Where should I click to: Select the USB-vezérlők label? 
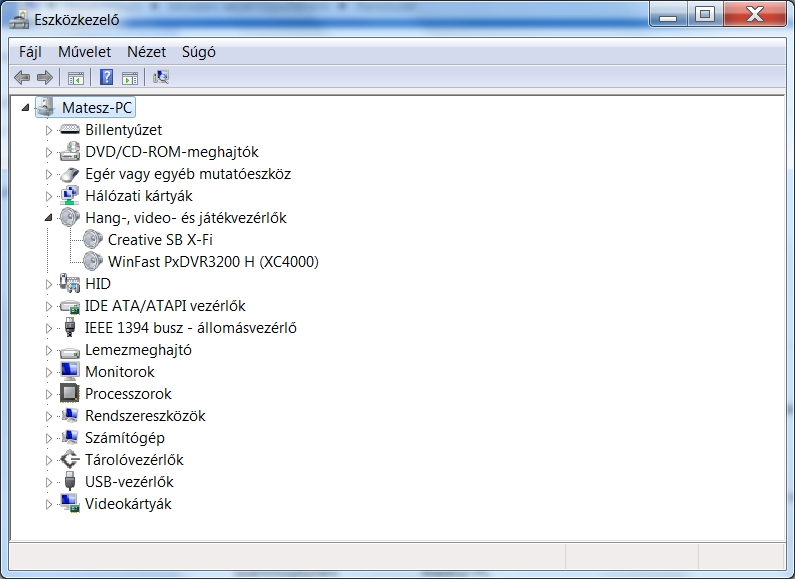[129, 482]
